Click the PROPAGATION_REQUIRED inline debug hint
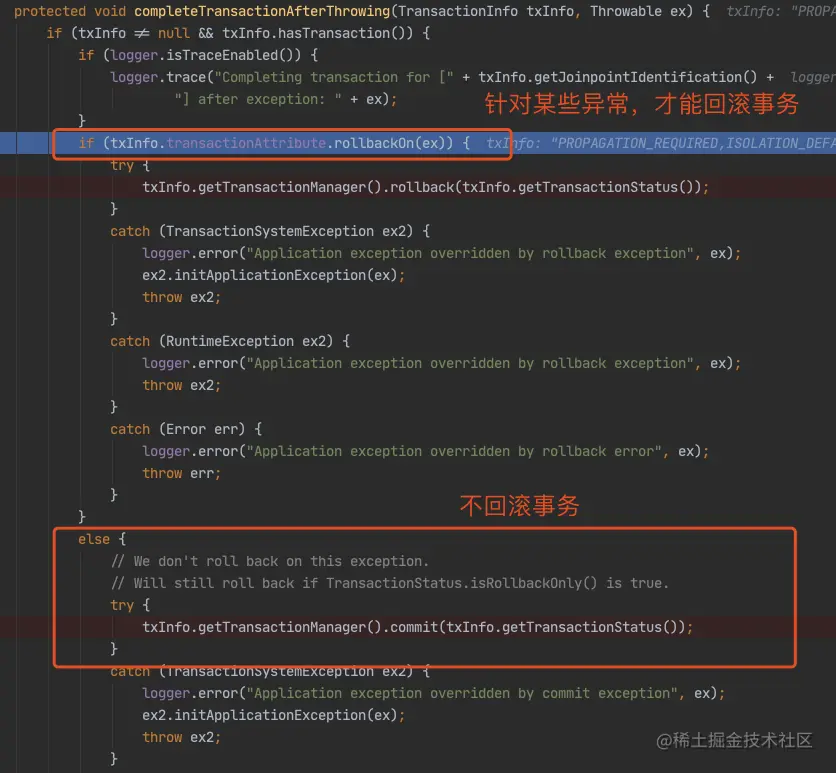This screenshot has height=773, width=836. [661, 143]
